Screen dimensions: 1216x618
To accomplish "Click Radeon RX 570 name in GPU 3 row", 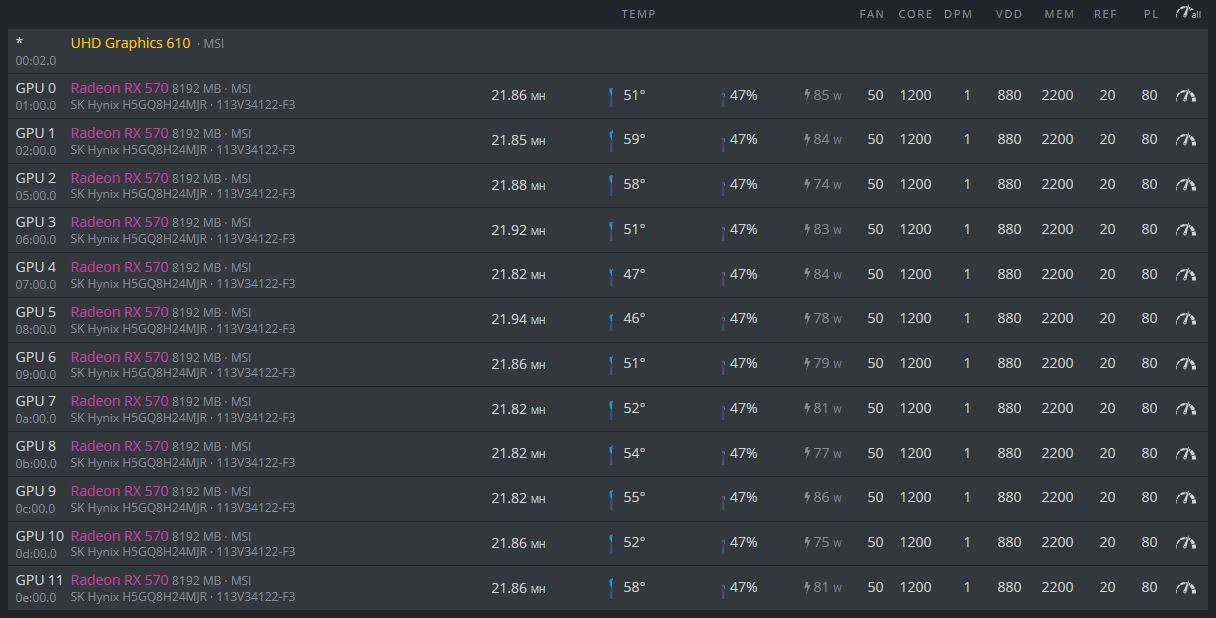I will point(119,222).
